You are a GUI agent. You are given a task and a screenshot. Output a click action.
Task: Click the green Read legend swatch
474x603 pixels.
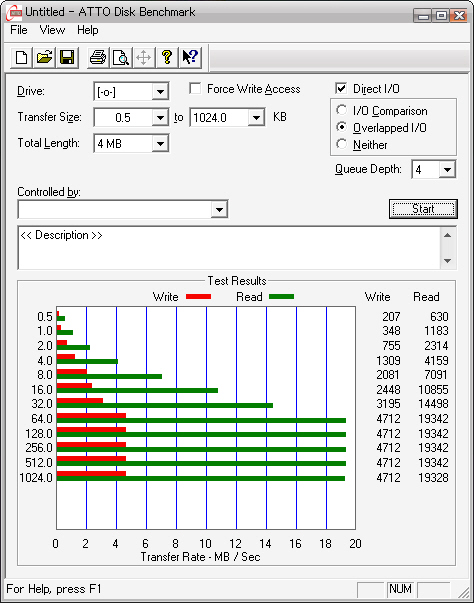click(x=282, y=297)
